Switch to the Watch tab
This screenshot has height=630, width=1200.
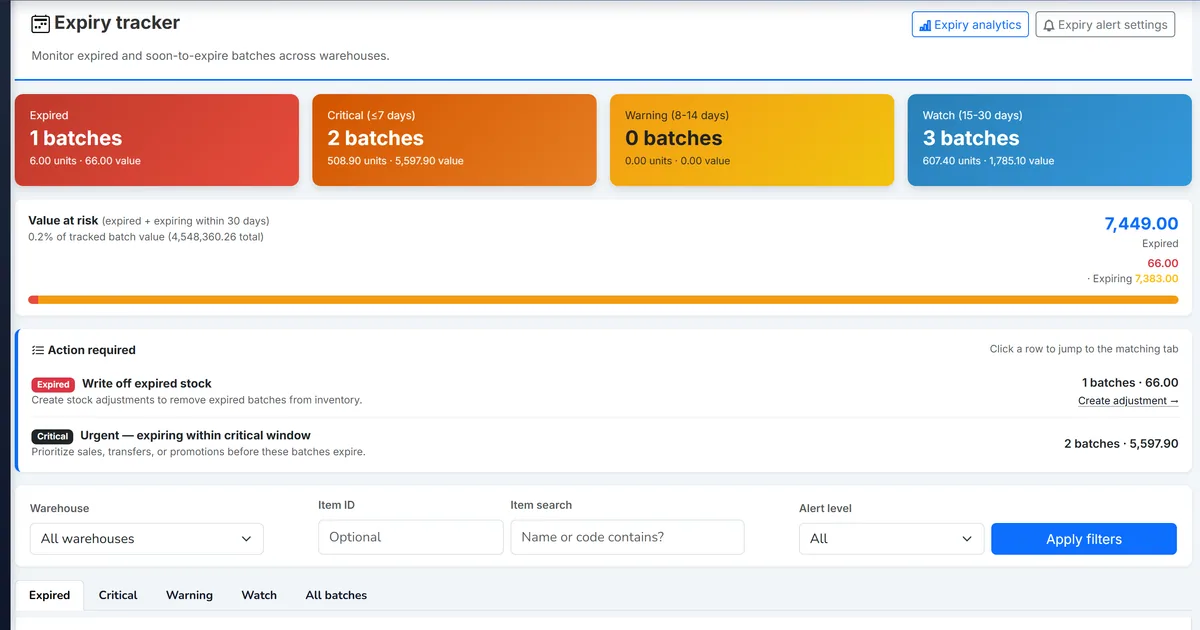(259, 595)
